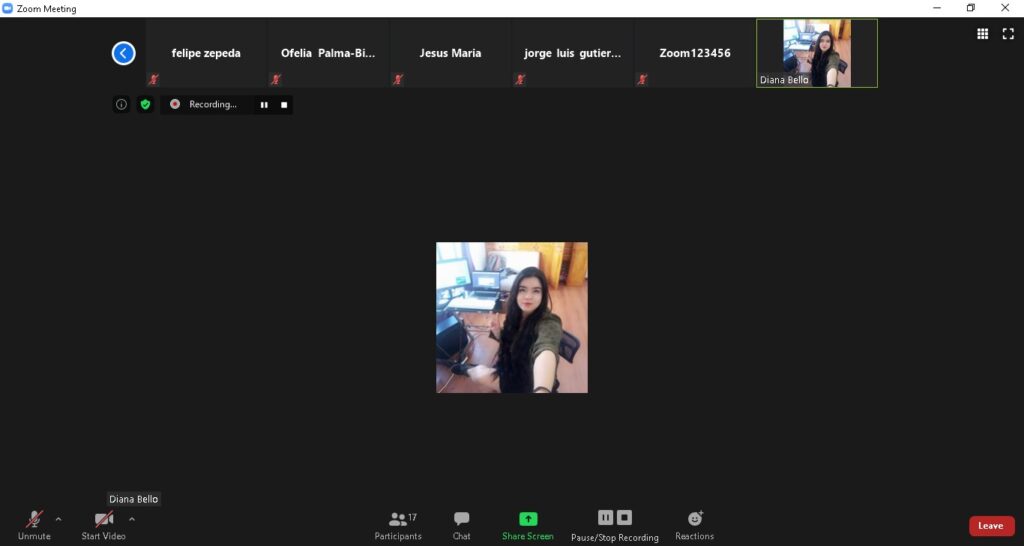Select Jesus Maria participant tile
Viewport: 1024px width, 546px height.
(x=450, y=53)
